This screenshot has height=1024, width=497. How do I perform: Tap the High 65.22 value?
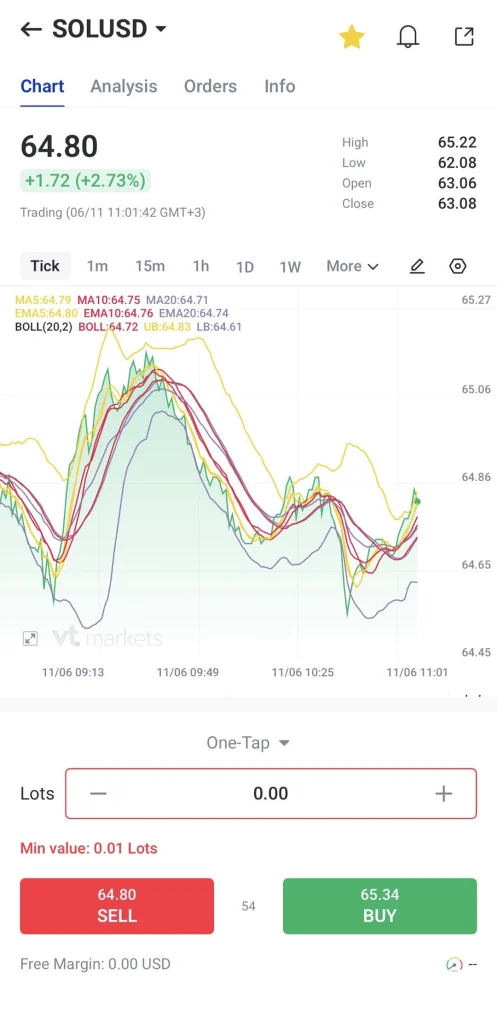[457, 142]
